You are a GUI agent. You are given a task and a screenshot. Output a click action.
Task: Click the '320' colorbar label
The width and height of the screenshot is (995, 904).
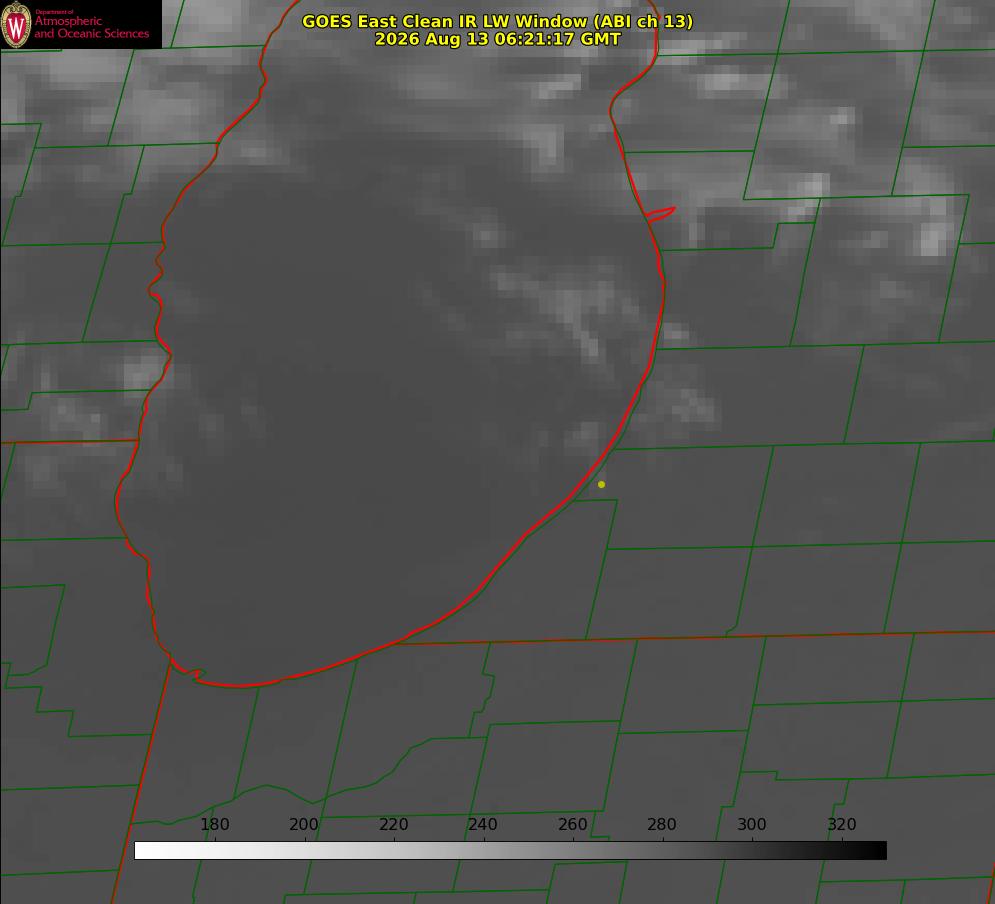[x=842, y=824]
